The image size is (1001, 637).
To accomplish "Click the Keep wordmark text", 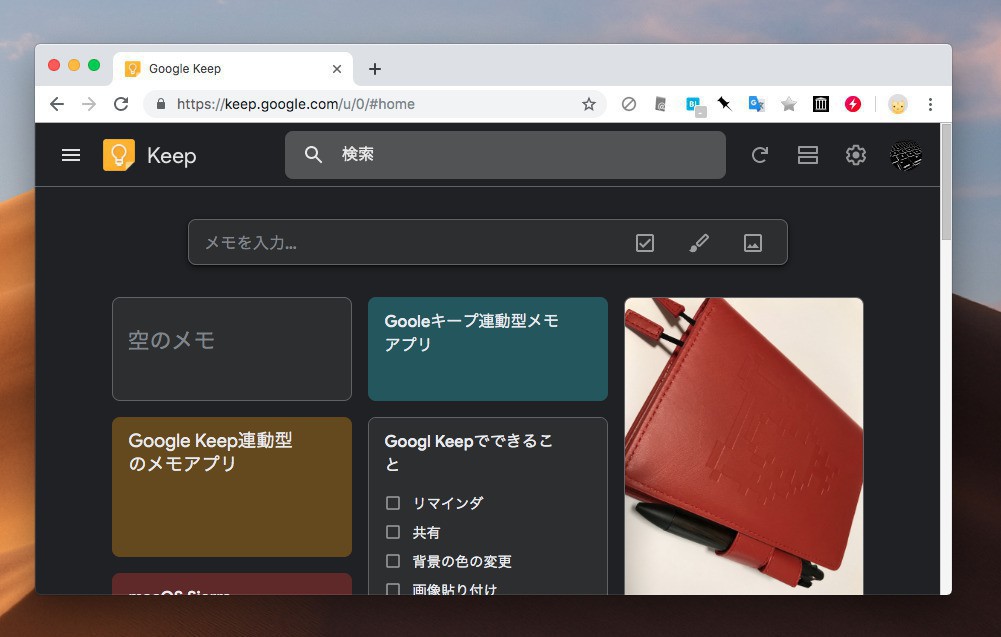I will click(x=172, y=156).
